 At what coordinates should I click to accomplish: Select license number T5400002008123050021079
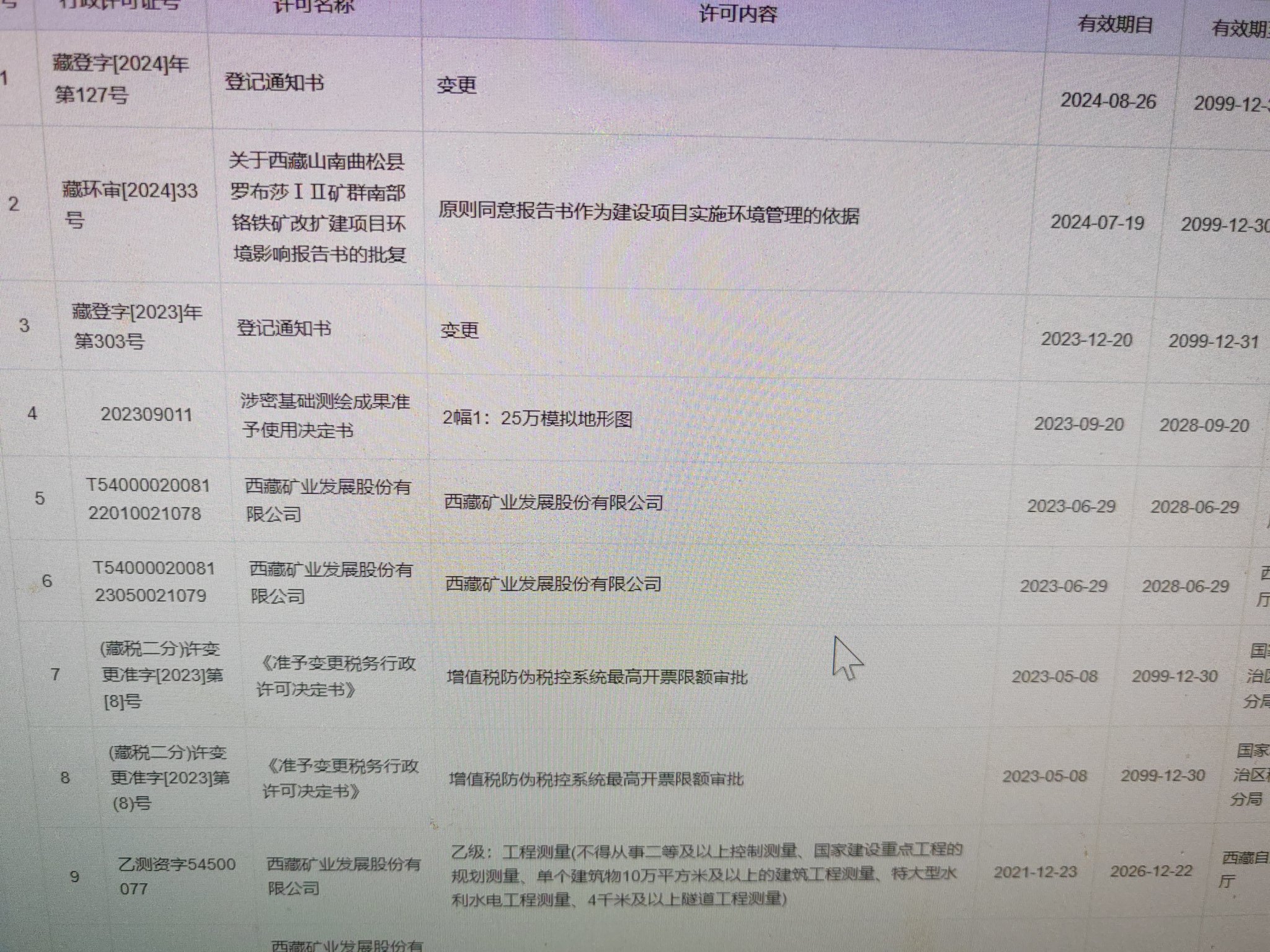pos(154,581)
